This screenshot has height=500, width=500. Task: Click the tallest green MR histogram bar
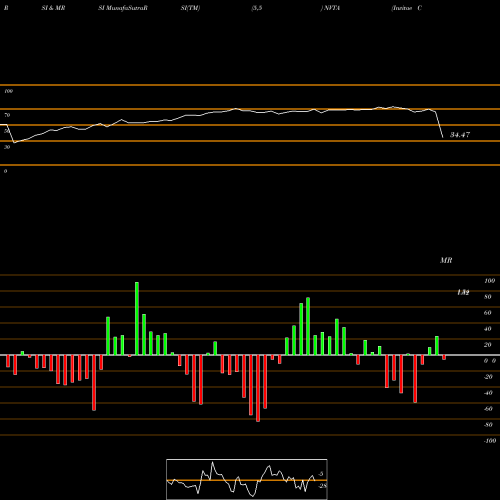137,318
